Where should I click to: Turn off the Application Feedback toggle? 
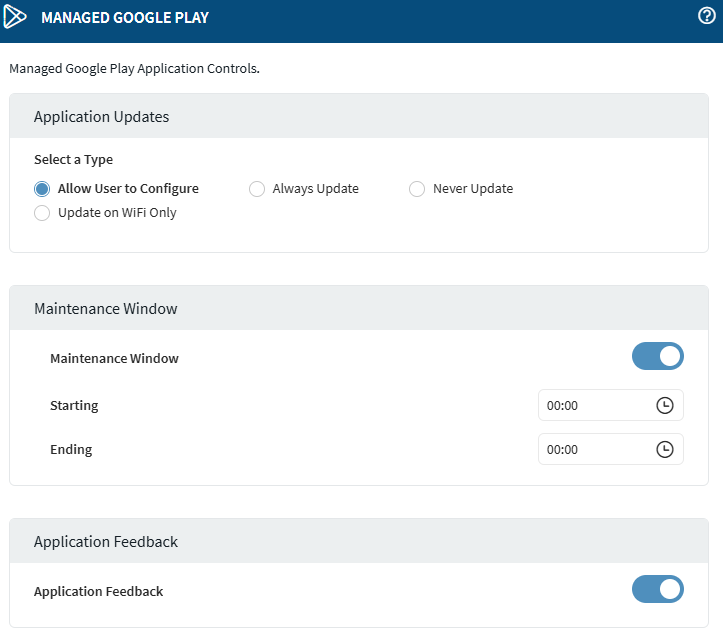657,590
